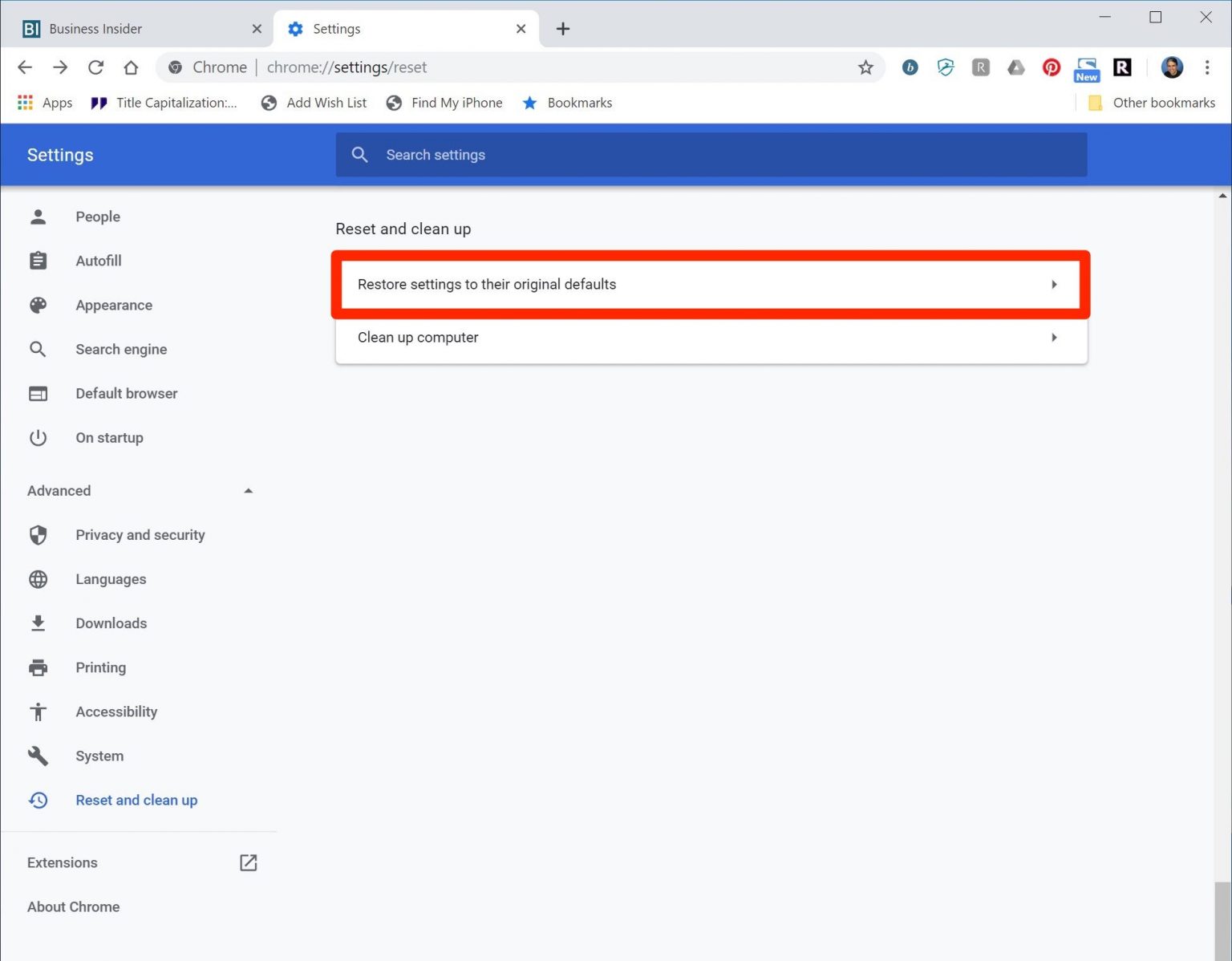Click the search icon in Search settings
This screenshot has width=1232, height=961.
coord(359,154)
